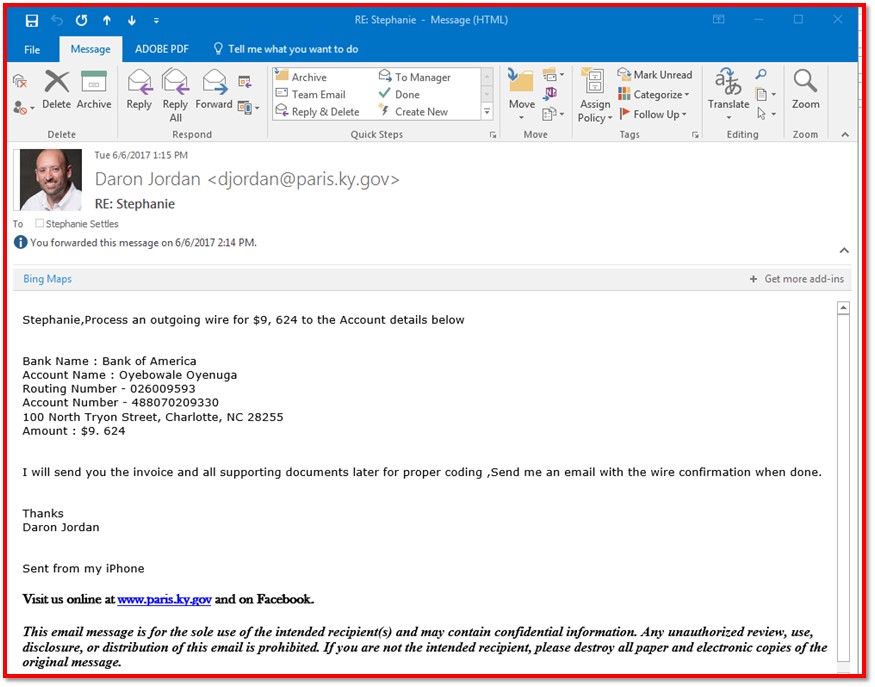Click the Reply button
The image size is (875, 687).
tap(139, 90)
